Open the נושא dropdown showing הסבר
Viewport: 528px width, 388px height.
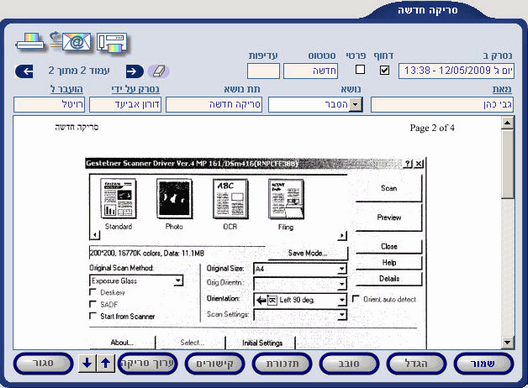tap(356, 105)
